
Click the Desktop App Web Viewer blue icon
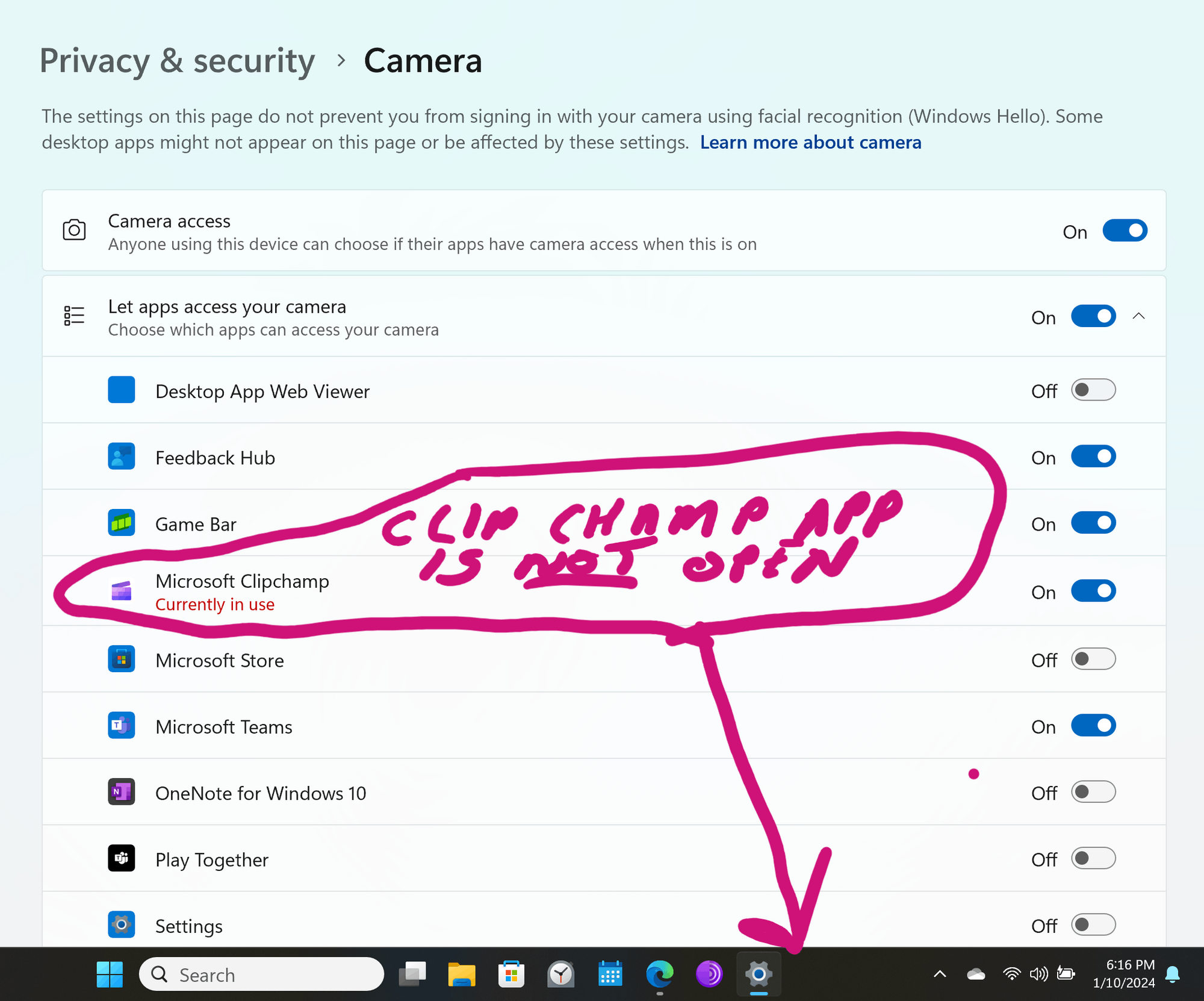[121, 390]
